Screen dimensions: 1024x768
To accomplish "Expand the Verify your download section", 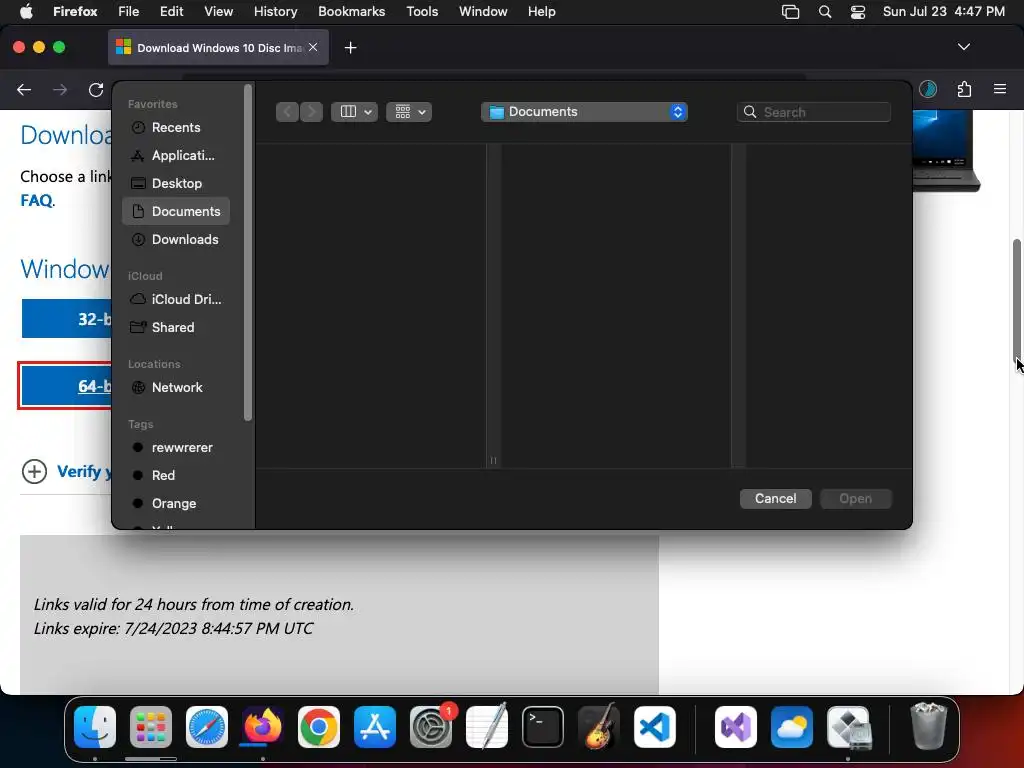I will 34,472.
